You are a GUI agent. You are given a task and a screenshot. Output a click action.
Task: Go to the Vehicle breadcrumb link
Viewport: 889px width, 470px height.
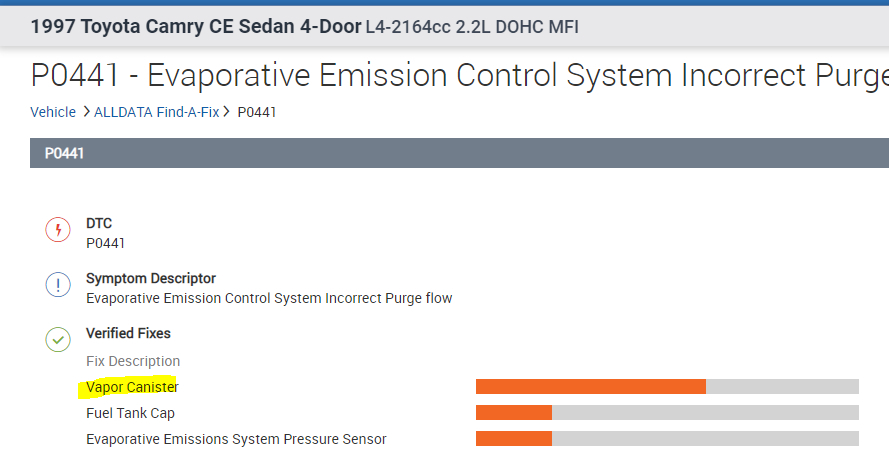(53, 112)
